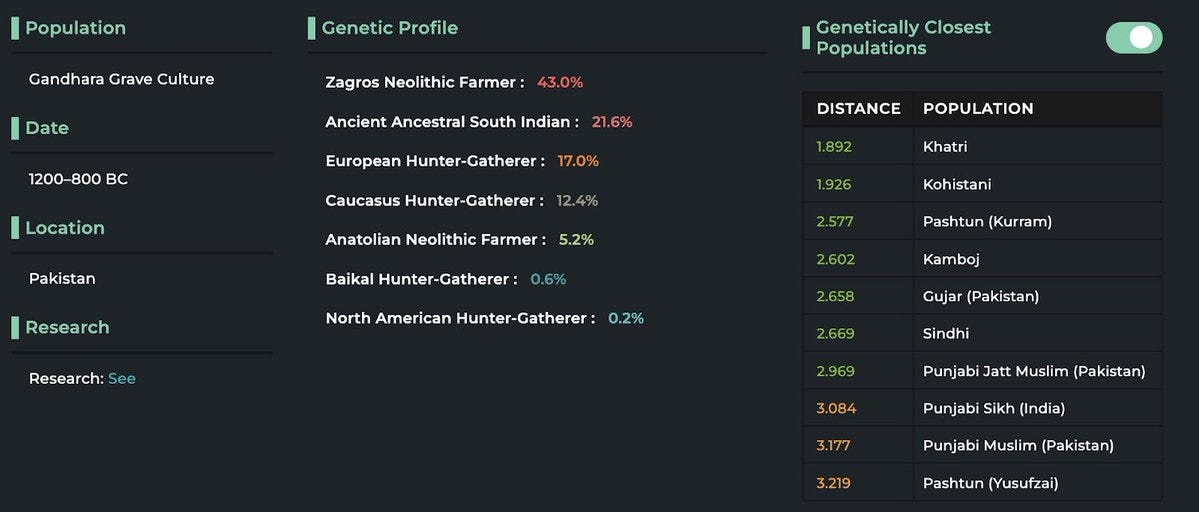
Task: Select Punjabi Jatt Muslim (Pakistan) row
Action: point(982,371)
